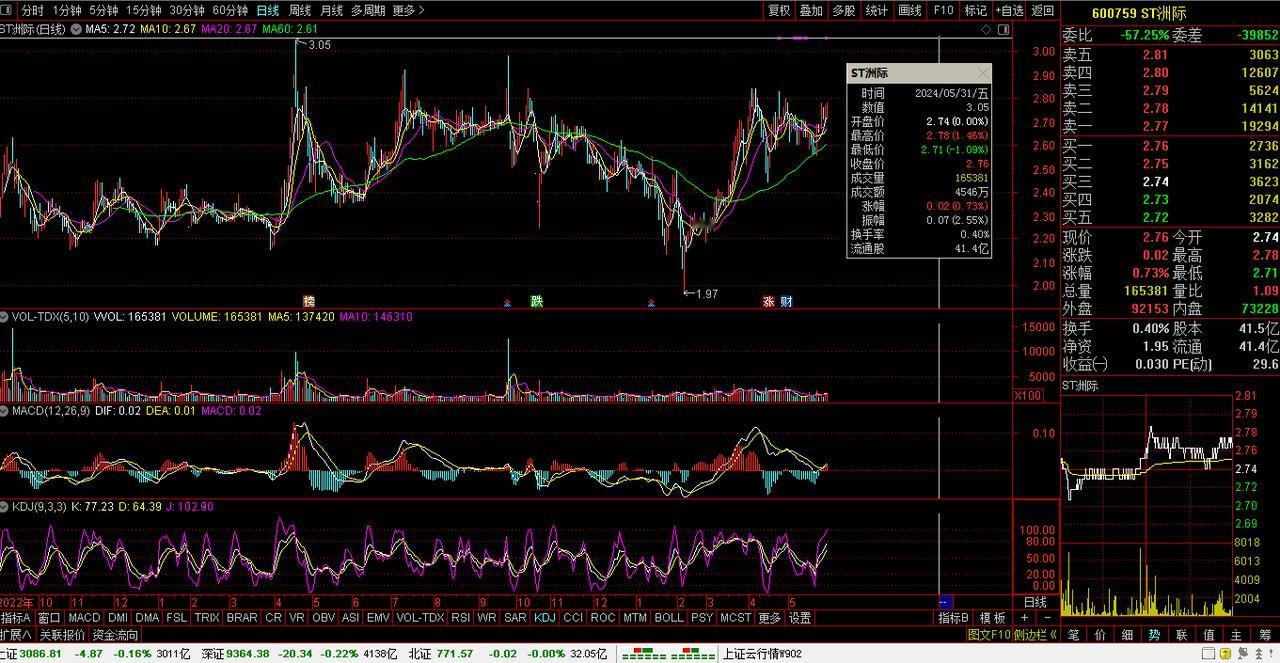Screen dimensions: 1280x663
Task: Select the 联 side panel tab
Action: coord(1182,635)
